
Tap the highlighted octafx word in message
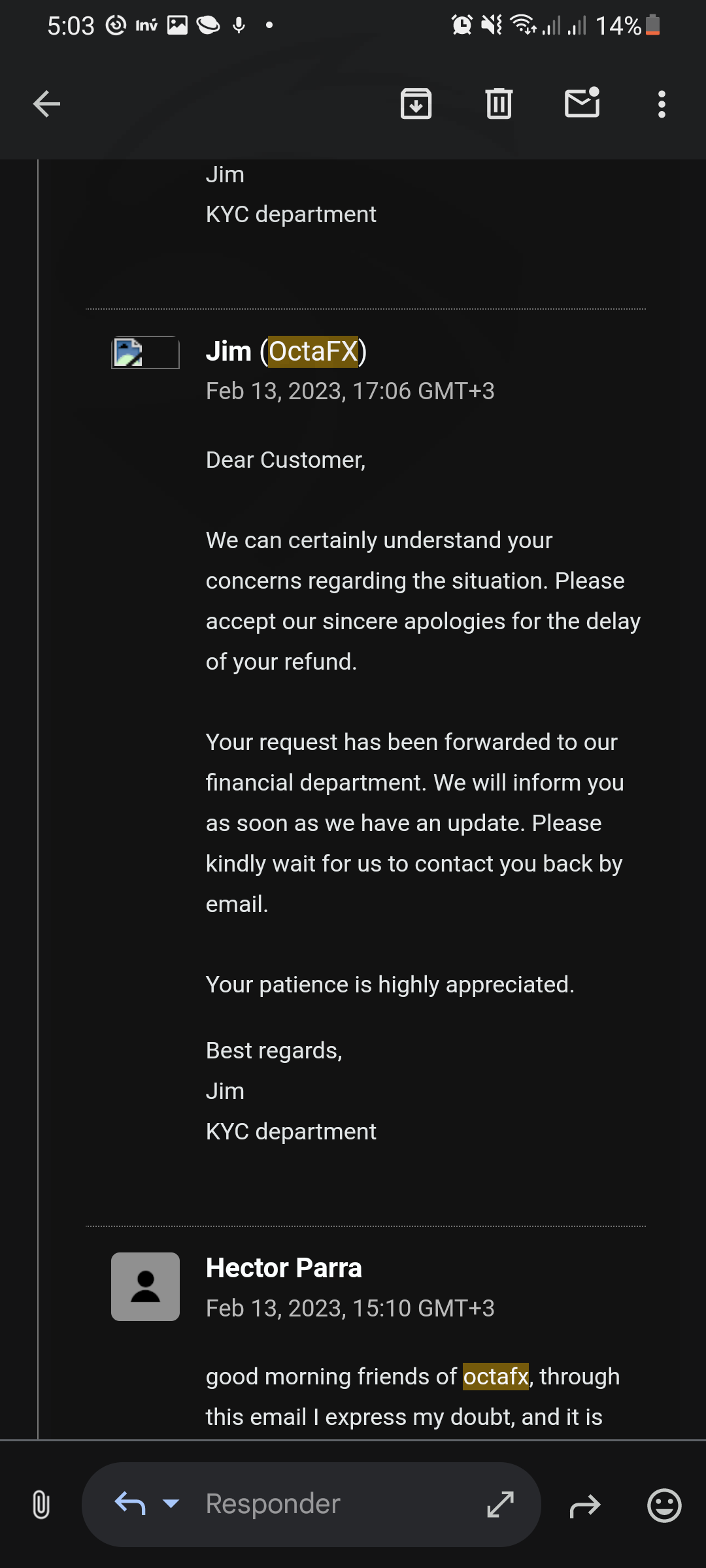click(496, 1377)
